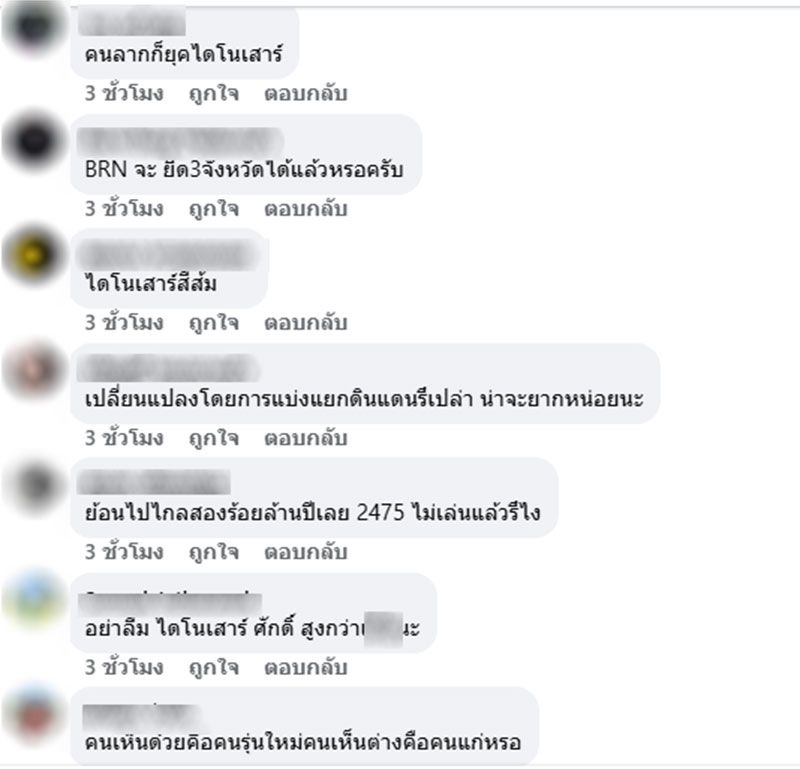Reply to the BRN จะ ยึด3จังหวัด comment
Viewport: 800px width, 769px height.
click(306, 209)
